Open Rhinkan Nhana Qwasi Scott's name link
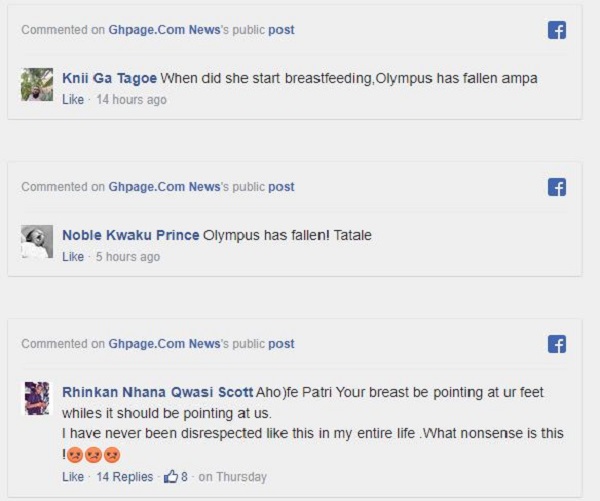The image size is (600, 501). (x=157, y=393)
